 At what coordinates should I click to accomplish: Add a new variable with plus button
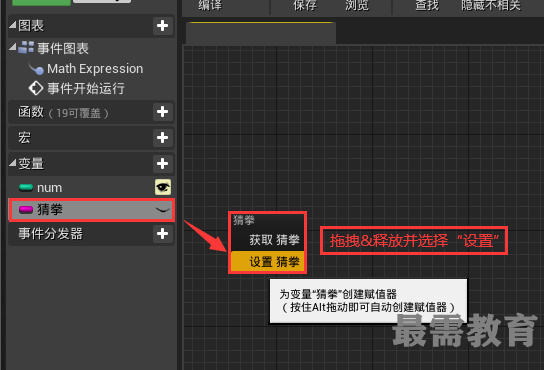coord(162,163)
